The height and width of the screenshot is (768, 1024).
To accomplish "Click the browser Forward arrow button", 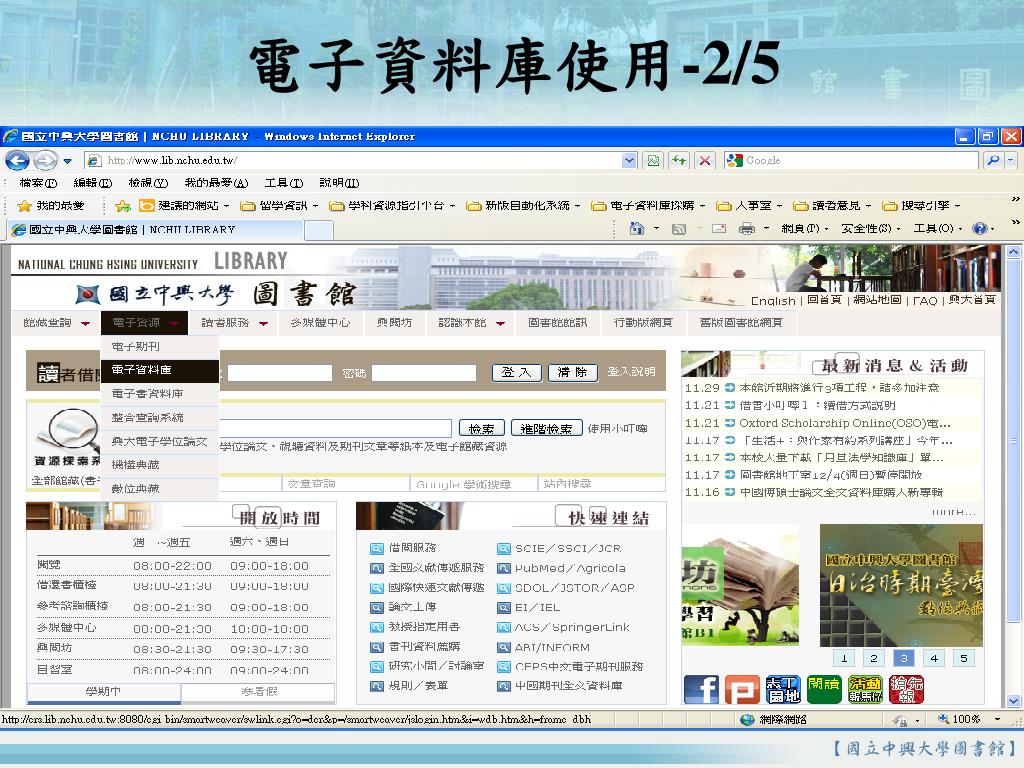I will [44, 160].
